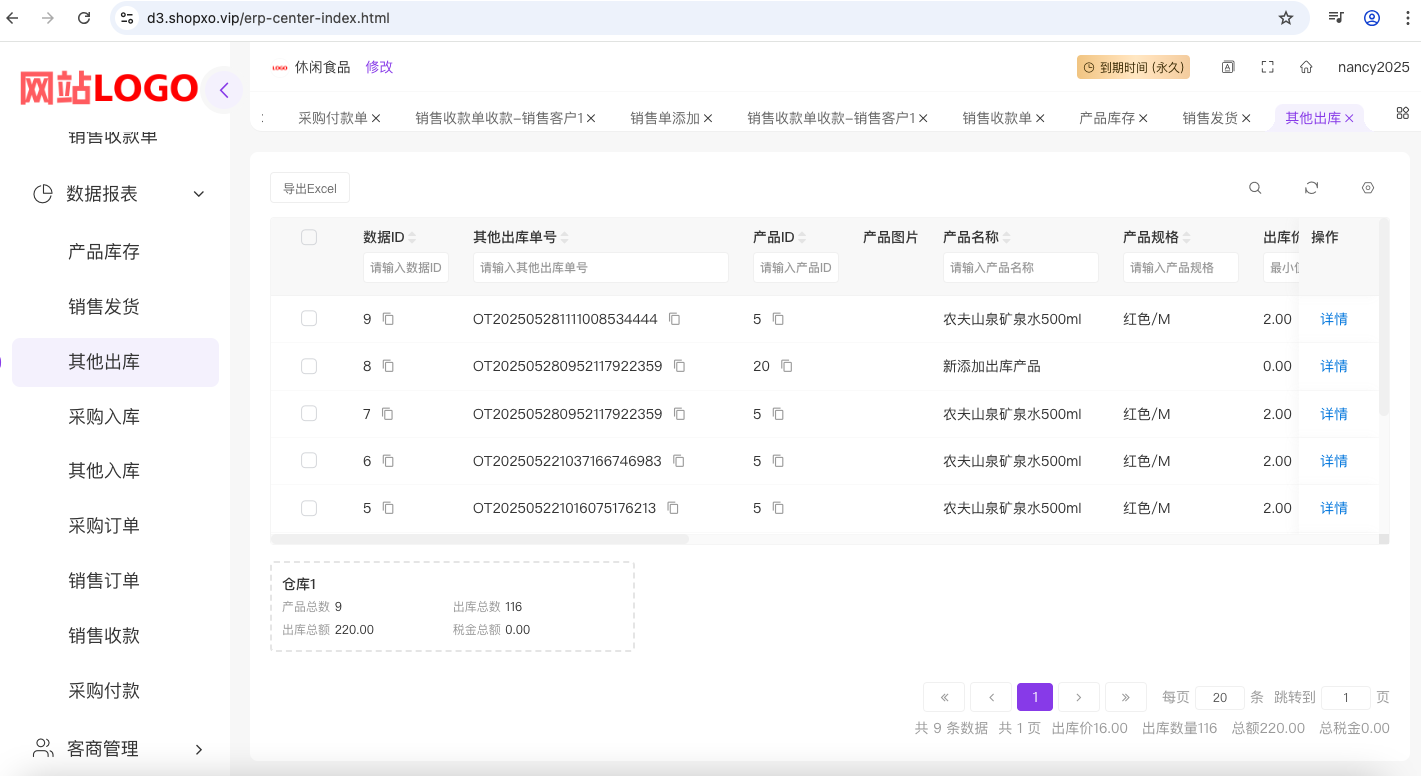Refresh the table data
1421x776 pixels.
(1312, 188)
